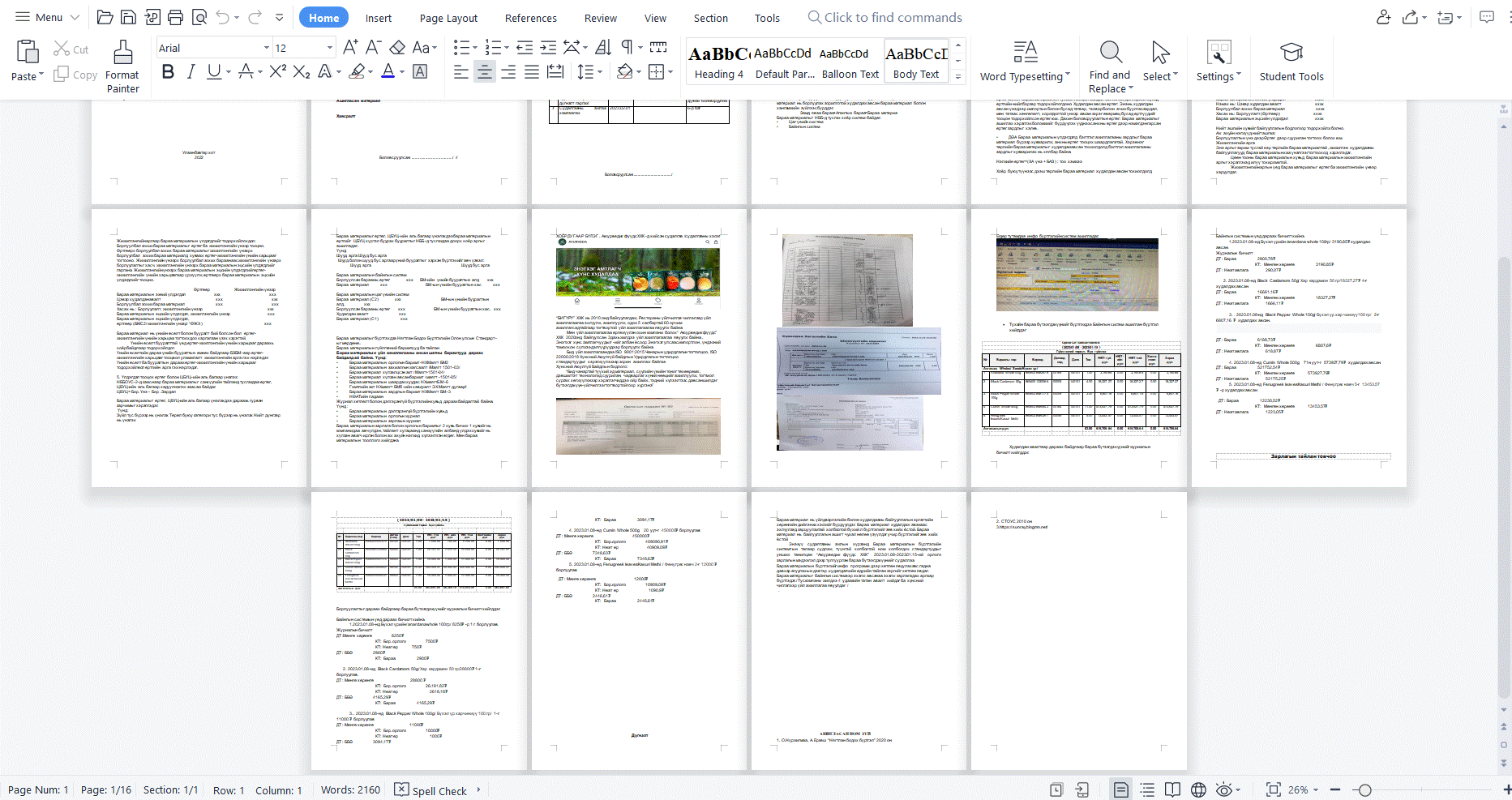Align text to the left
The image size is (1512, 800).
pos(461,72)
